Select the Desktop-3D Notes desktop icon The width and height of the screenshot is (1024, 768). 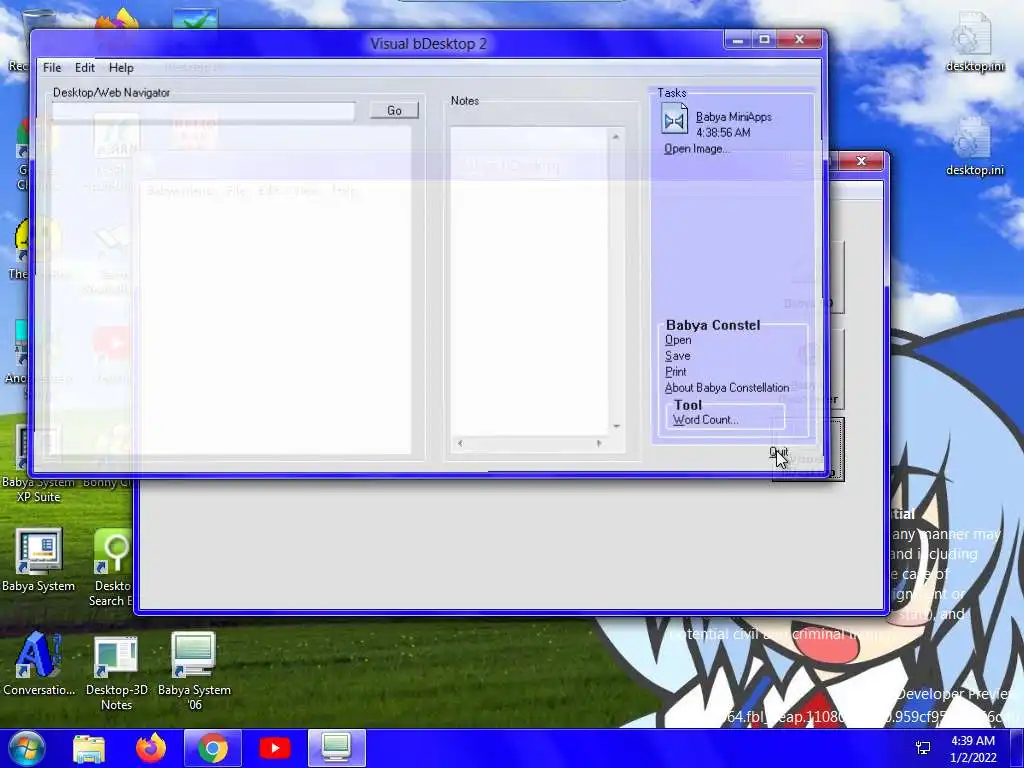pyautogui.click(x=116, y=673)
